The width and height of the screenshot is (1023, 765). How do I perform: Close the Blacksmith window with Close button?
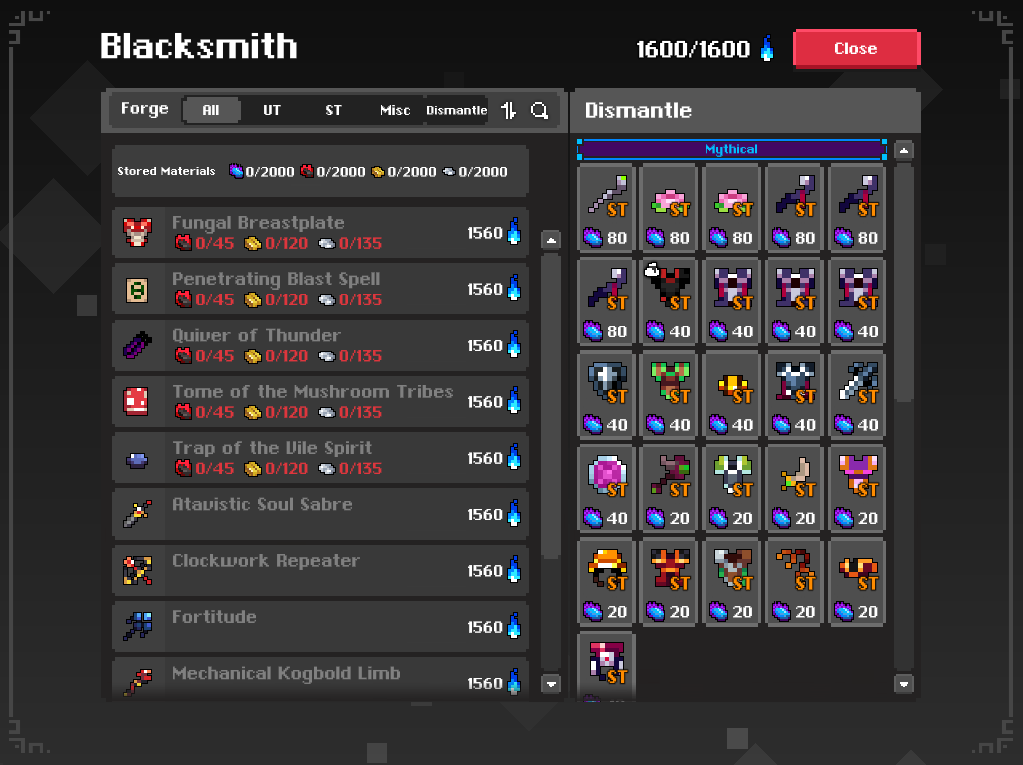coord(856,48)
